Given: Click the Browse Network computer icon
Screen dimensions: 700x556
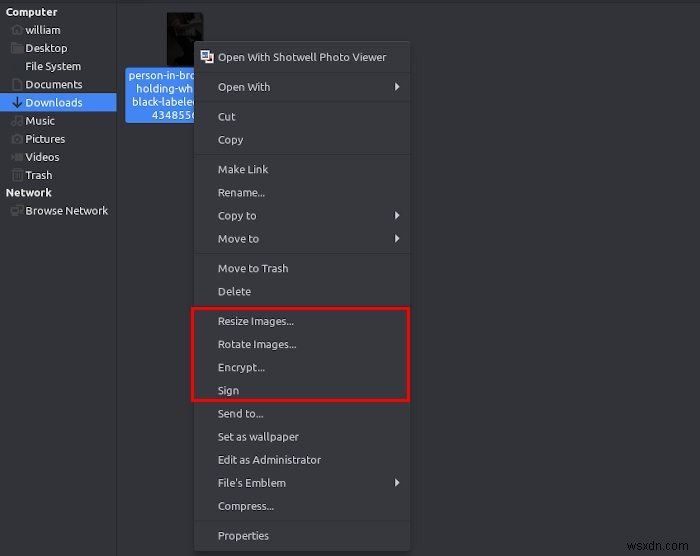Looking at the screenshot, I should [17, 211].
